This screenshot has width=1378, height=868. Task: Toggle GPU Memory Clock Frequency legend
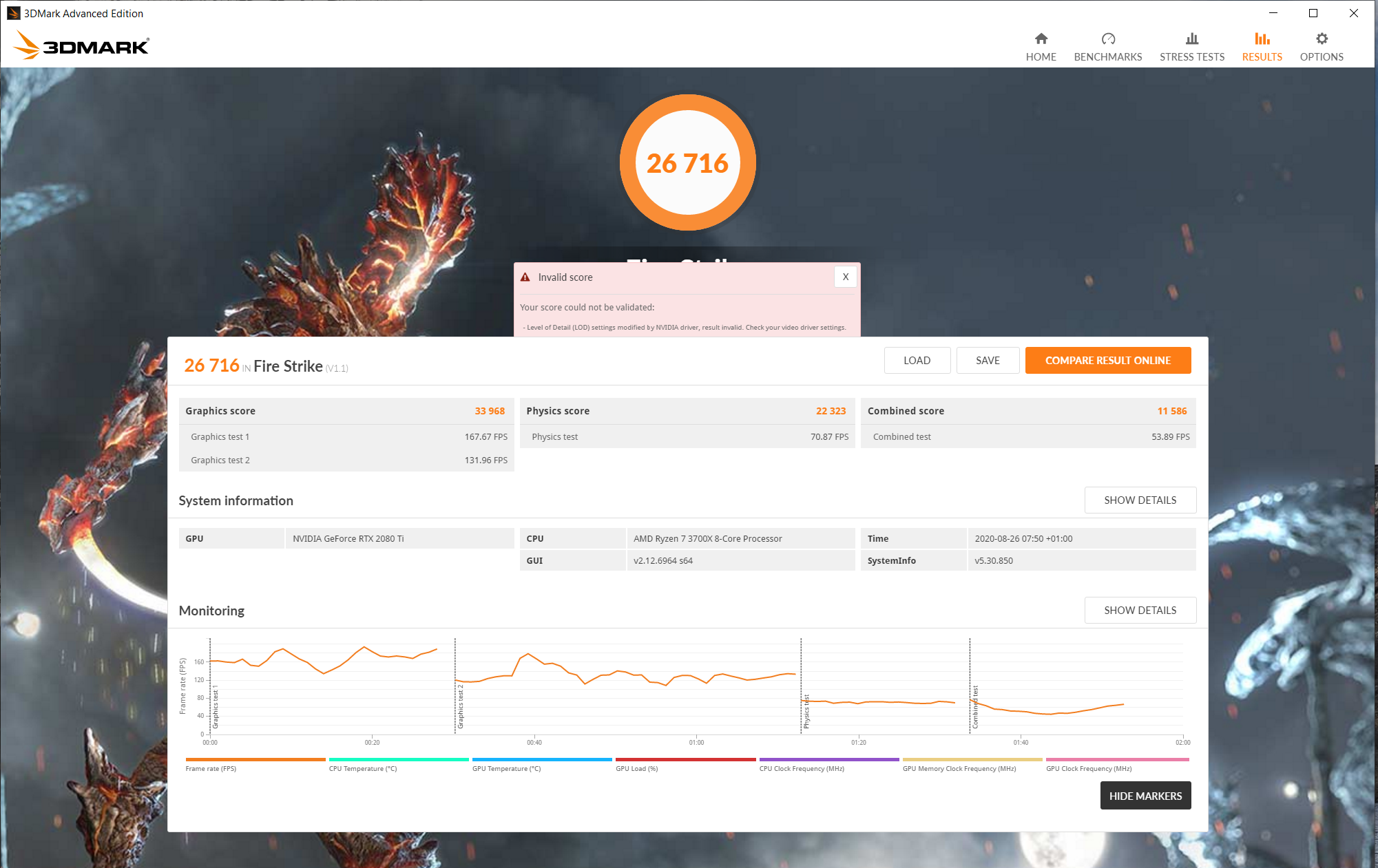972,764
